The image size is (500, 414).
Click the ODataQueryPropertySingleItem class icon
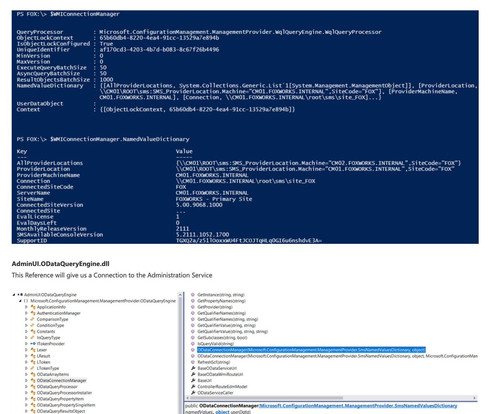pos(33,405)
